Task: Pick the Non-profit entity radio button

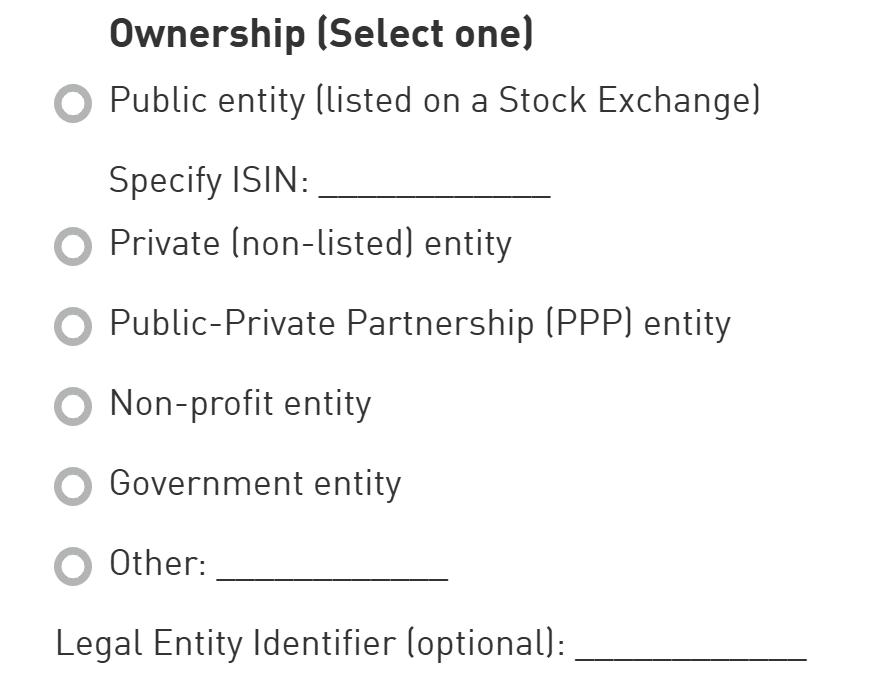Action: tap(73, 406)
